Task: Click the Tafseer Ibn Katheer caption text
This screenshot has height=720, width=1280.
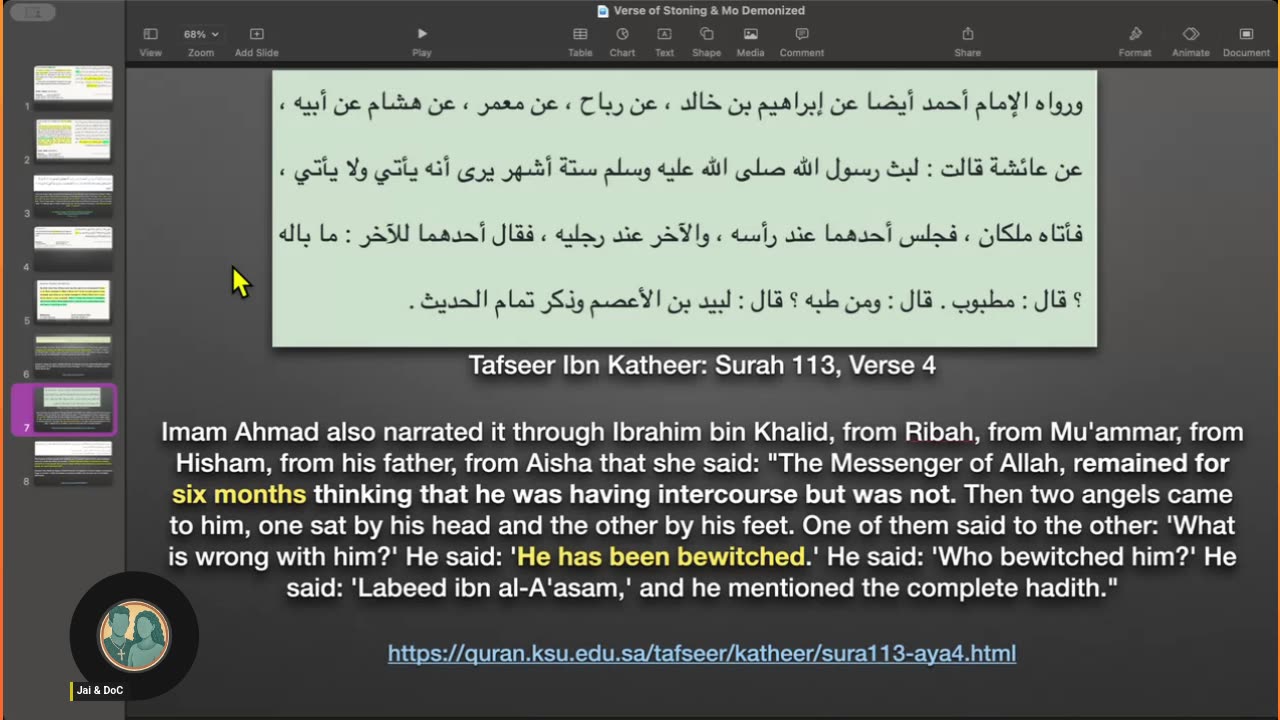Action: click(702, 366)
